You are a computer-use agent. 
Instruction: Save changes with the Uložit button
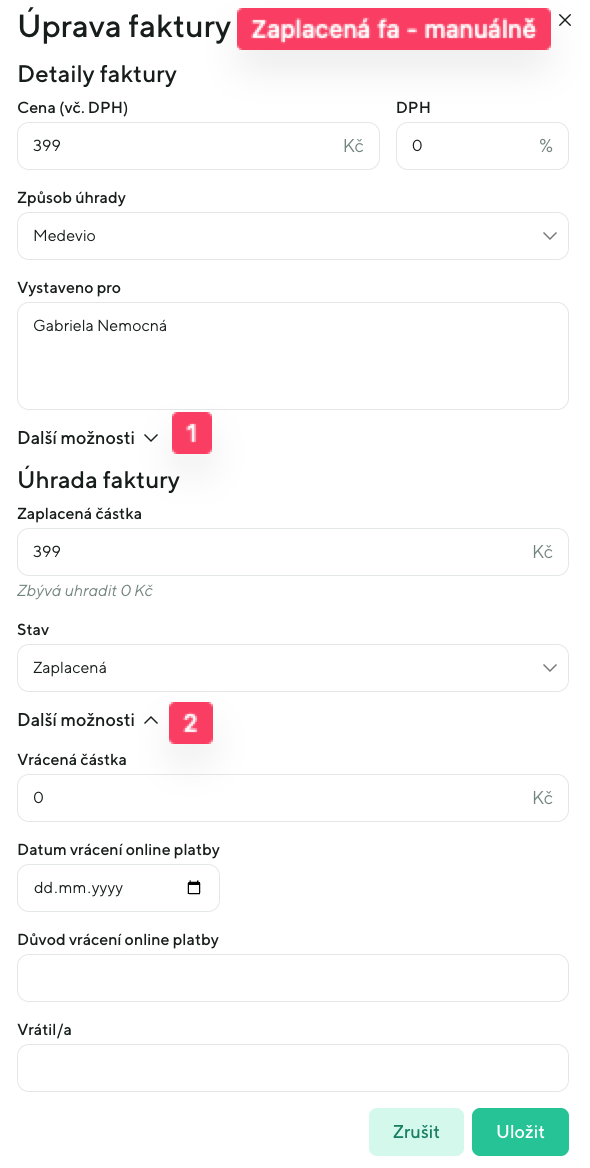(520, 1131)
